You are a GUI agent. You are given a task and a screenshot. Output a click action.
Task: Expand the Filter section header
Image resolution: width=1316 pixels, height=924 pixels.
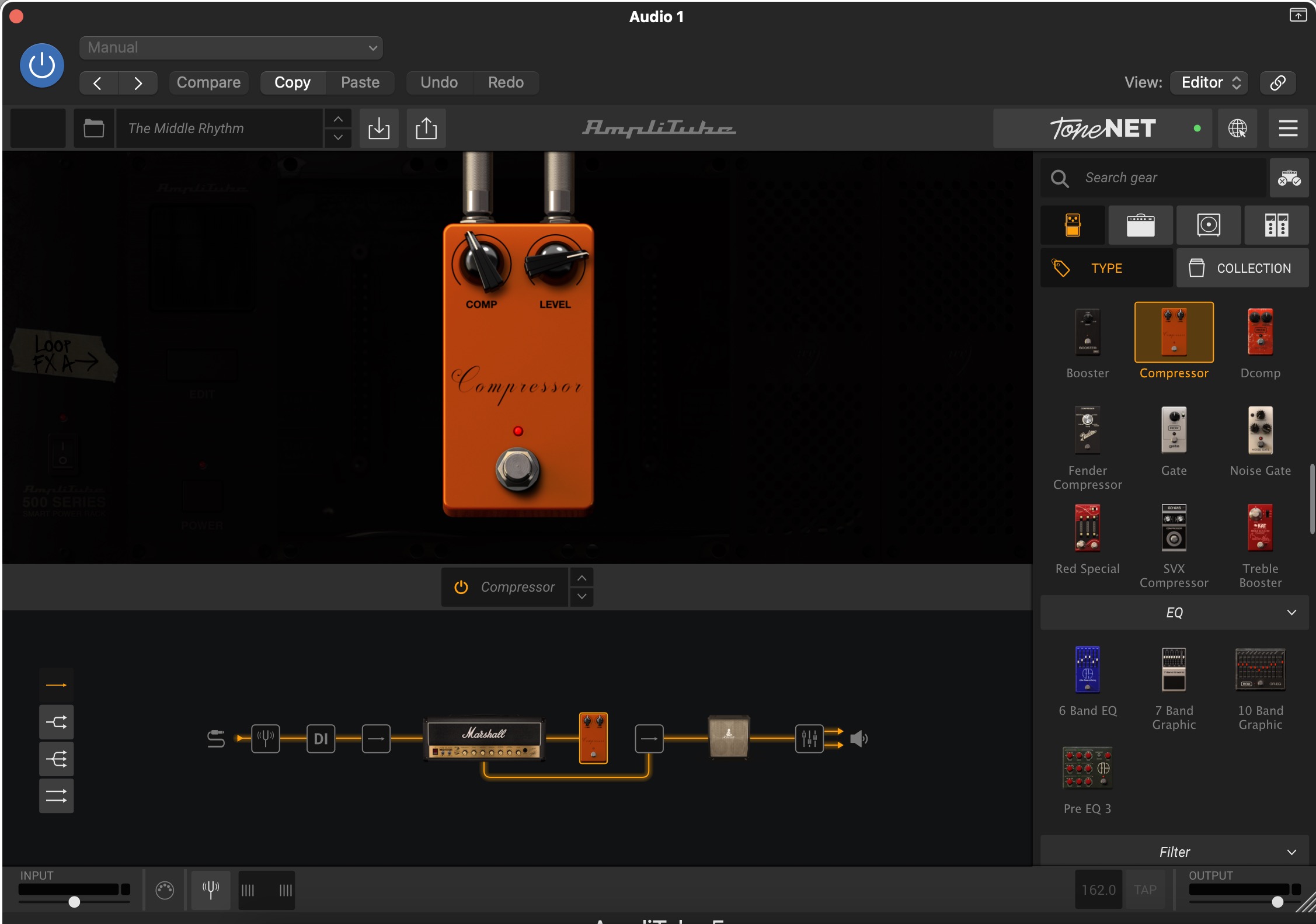[x=1174, y=852]
